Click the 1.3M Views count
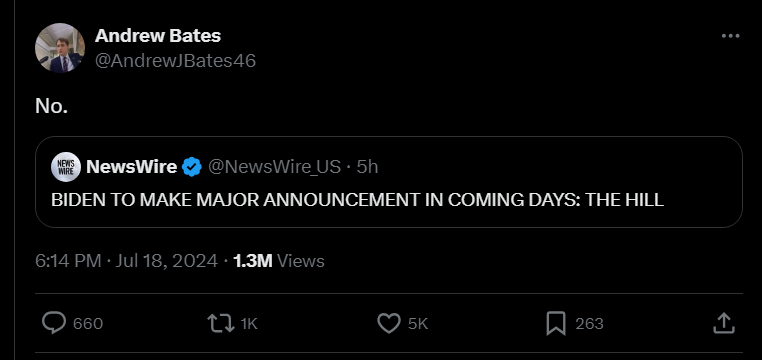This screenshot has height=360, width=762. [x=279, y=261]
